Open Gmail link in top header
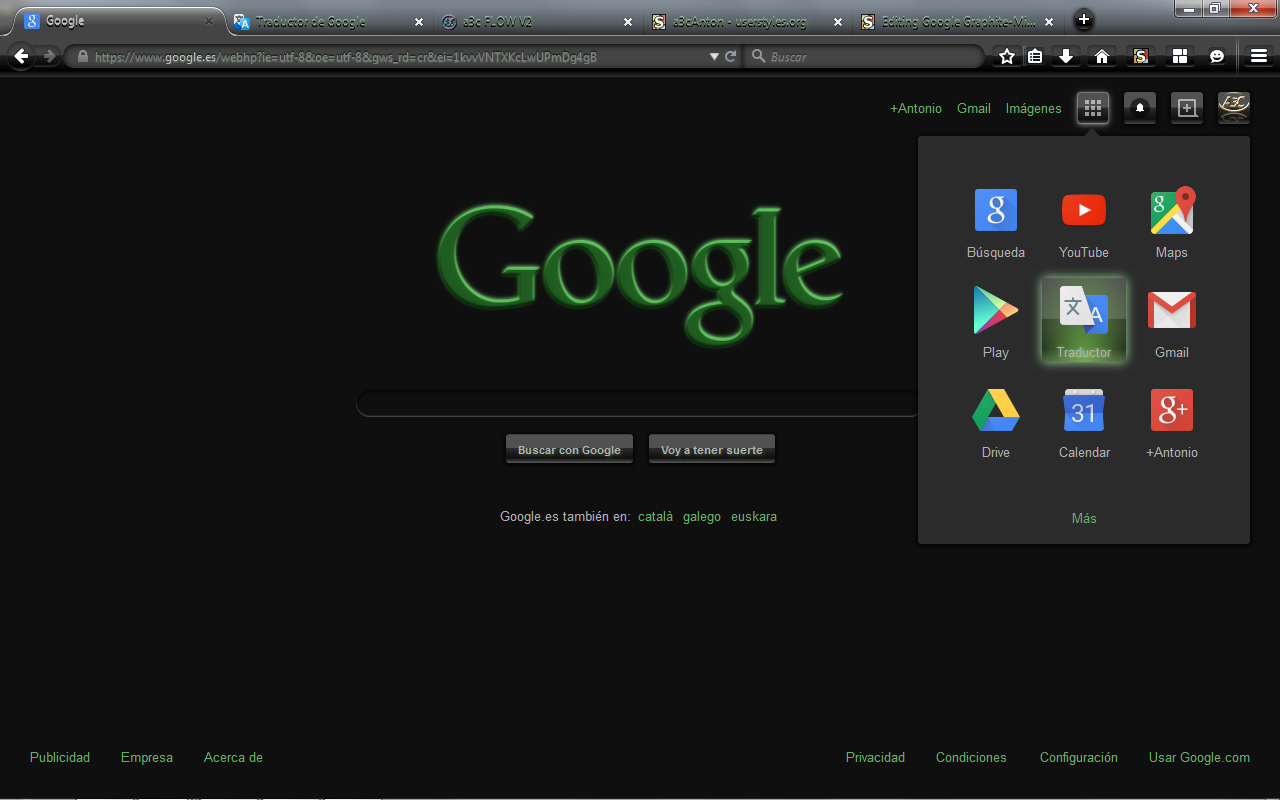The height and width of the screenshot is (800, 1280). [974, 109]
